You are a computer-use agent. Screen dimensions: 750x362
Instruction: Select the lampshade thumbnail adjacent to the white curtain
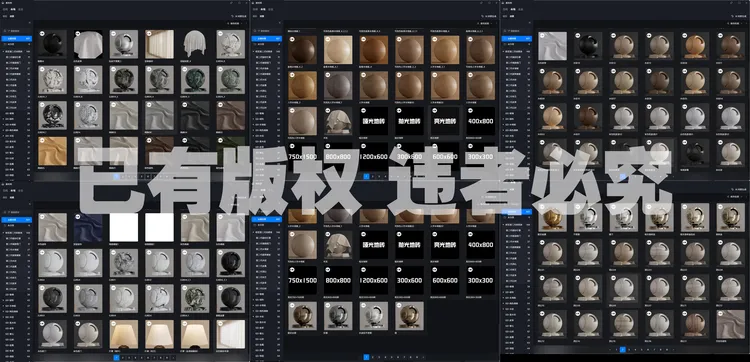195,334
